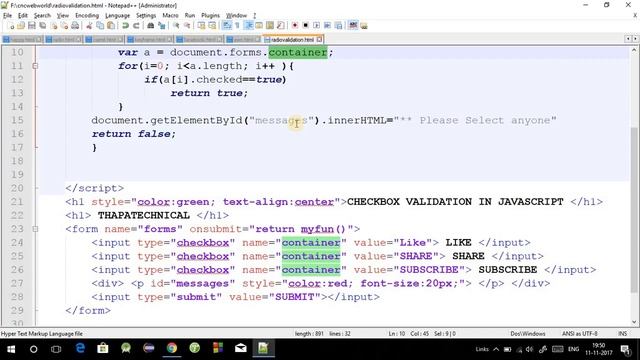Open the Settings menu
The image size is (640, 360).
[146, 16]
